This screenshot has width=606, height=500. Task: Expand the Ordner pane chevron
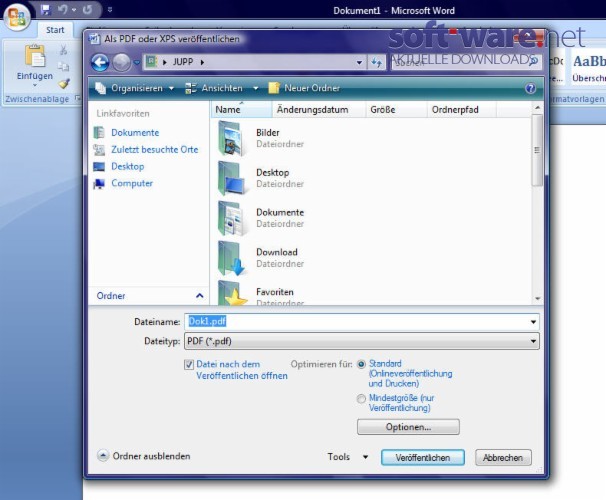coord(199,296)
